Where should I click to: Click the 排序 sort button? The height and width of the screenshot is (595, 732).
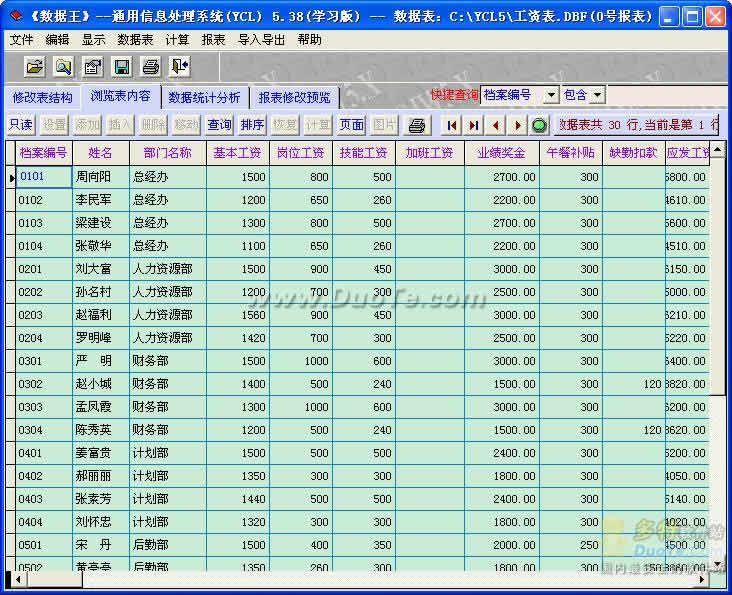click(x=252, y=125)
